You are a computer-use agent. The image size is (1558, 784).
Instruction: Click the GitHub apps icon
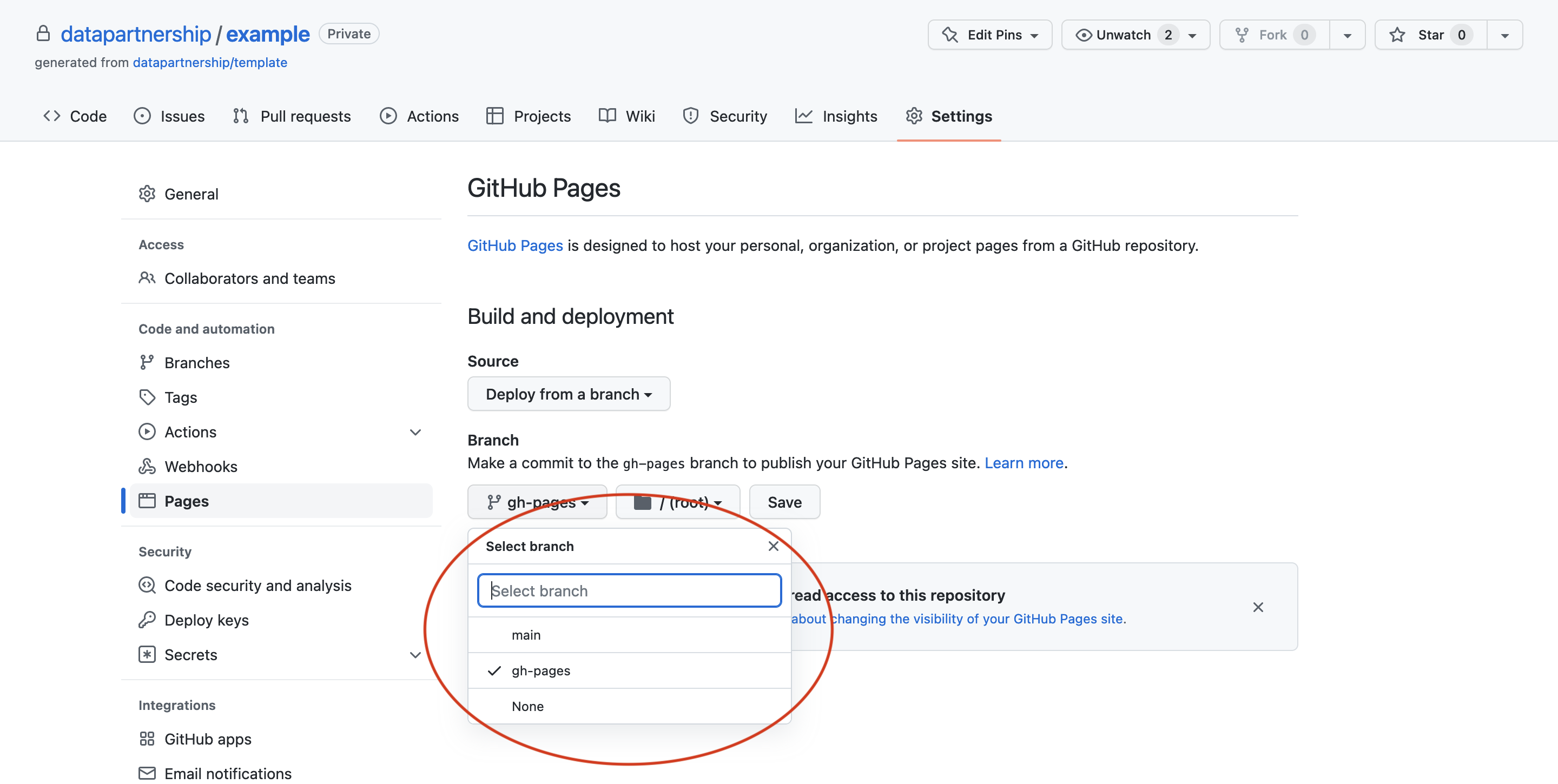pyautogui.click(x=147, y=739)
